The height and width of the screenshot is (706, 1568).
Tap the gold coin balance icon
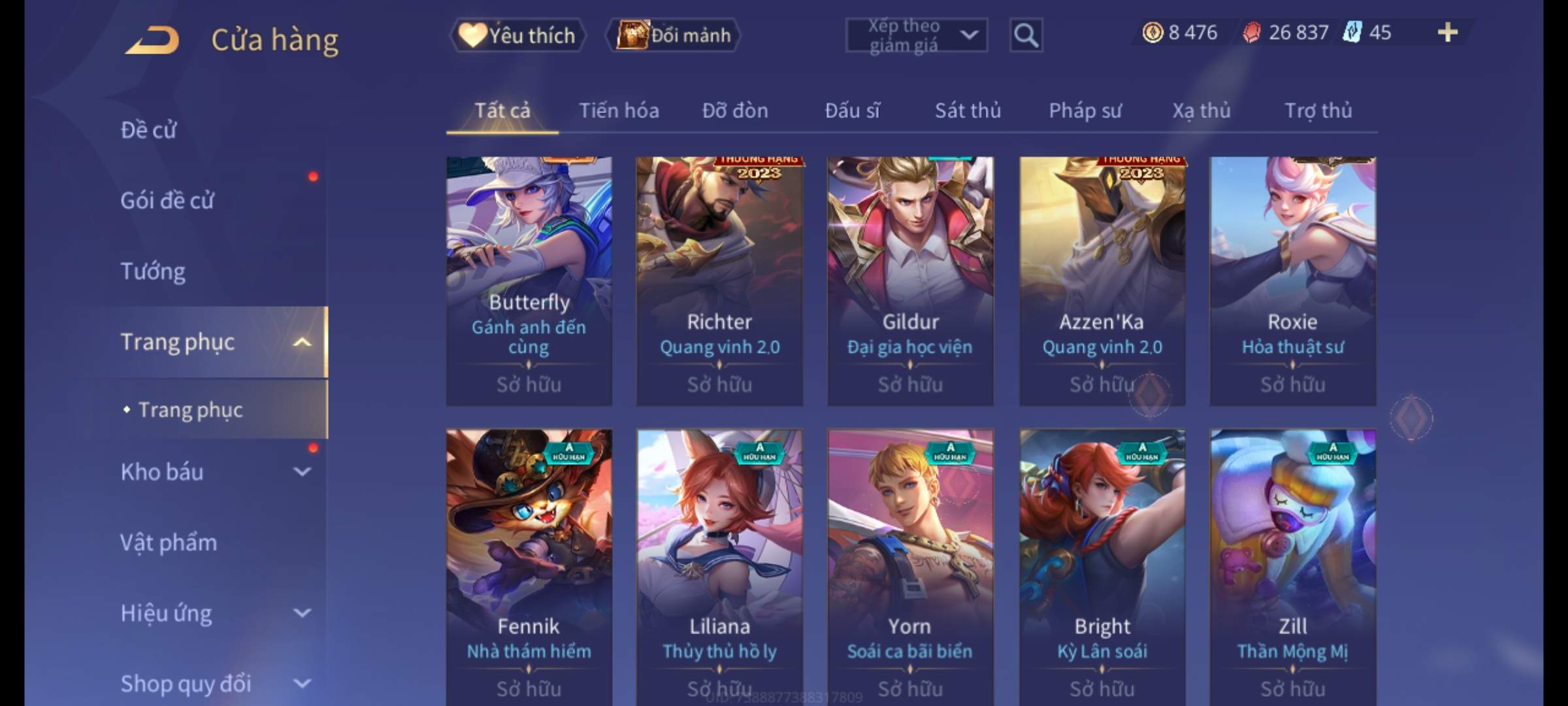pyautogui.click(x=1152, y=32)
